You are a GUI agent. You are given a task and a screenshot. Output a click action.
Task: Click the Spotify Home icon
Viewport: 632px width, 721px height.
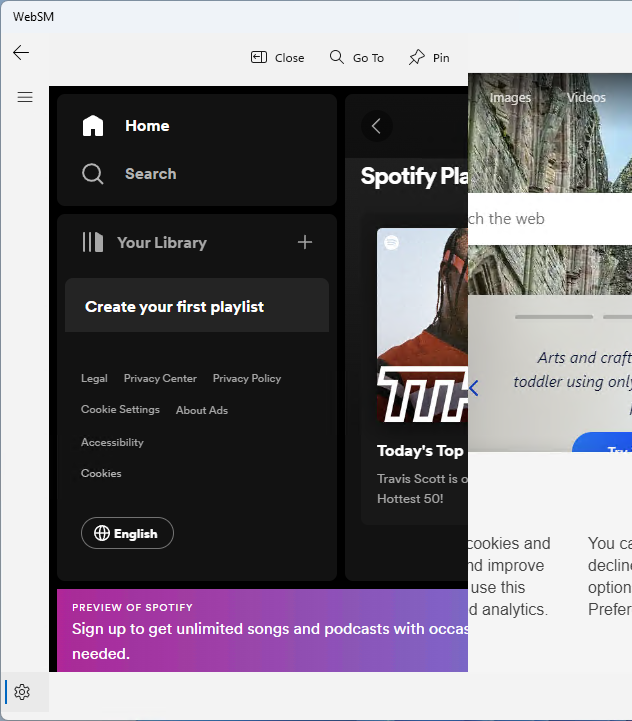[x=93, y=126]
